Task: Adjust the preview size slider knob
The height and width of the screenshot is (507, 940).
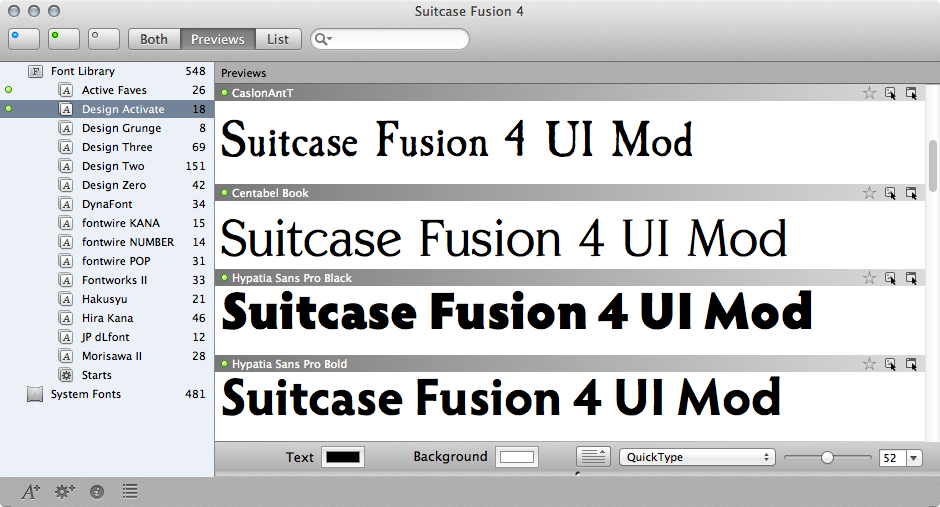Action: pyautogui.click(x=827, y=458)
